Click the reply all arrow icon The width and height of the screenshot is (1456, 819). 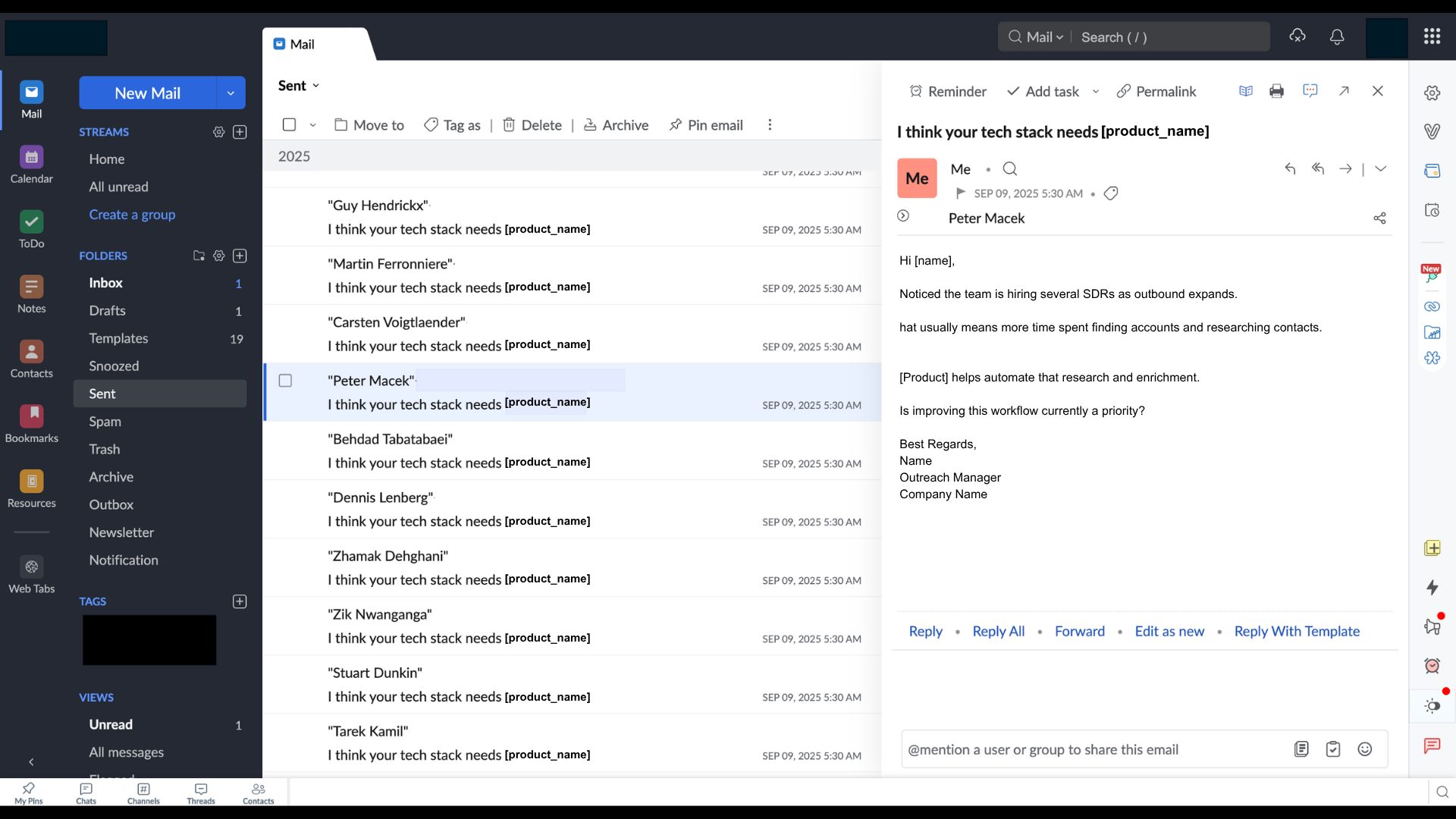coord(1318,169)
